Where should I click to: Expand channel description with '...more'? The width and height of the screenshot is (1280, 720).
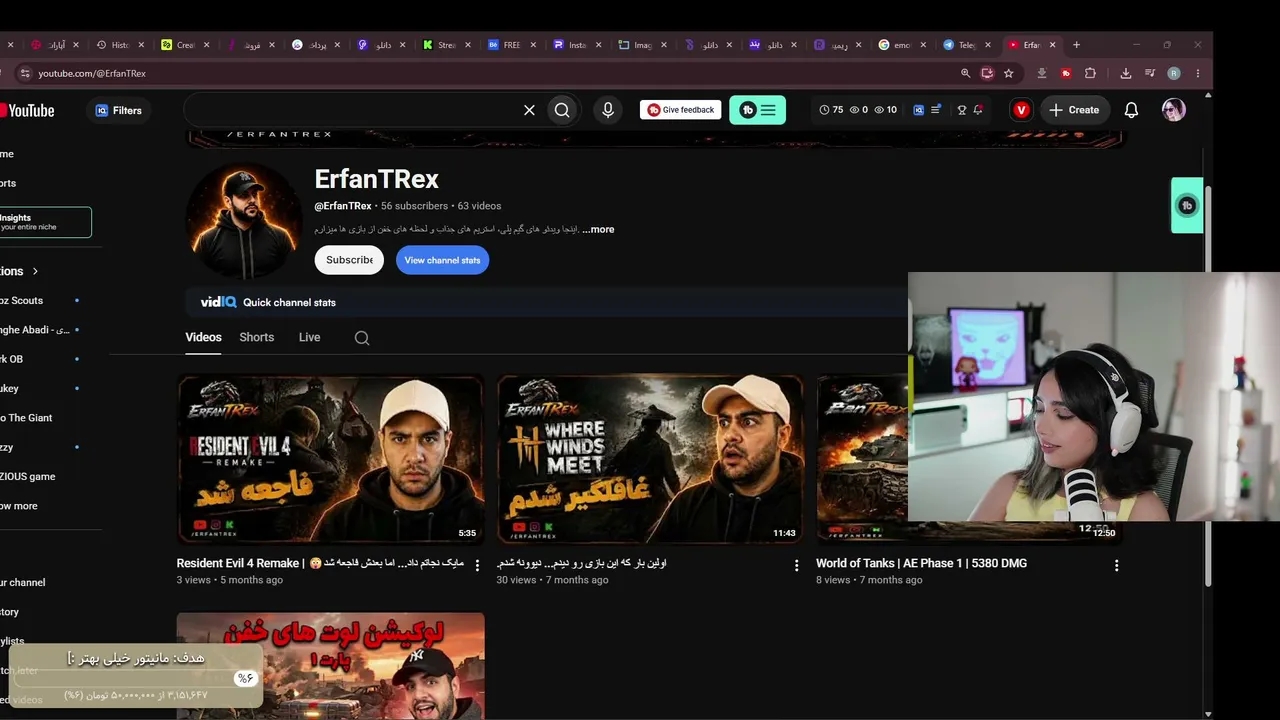[x=598, y=230]
